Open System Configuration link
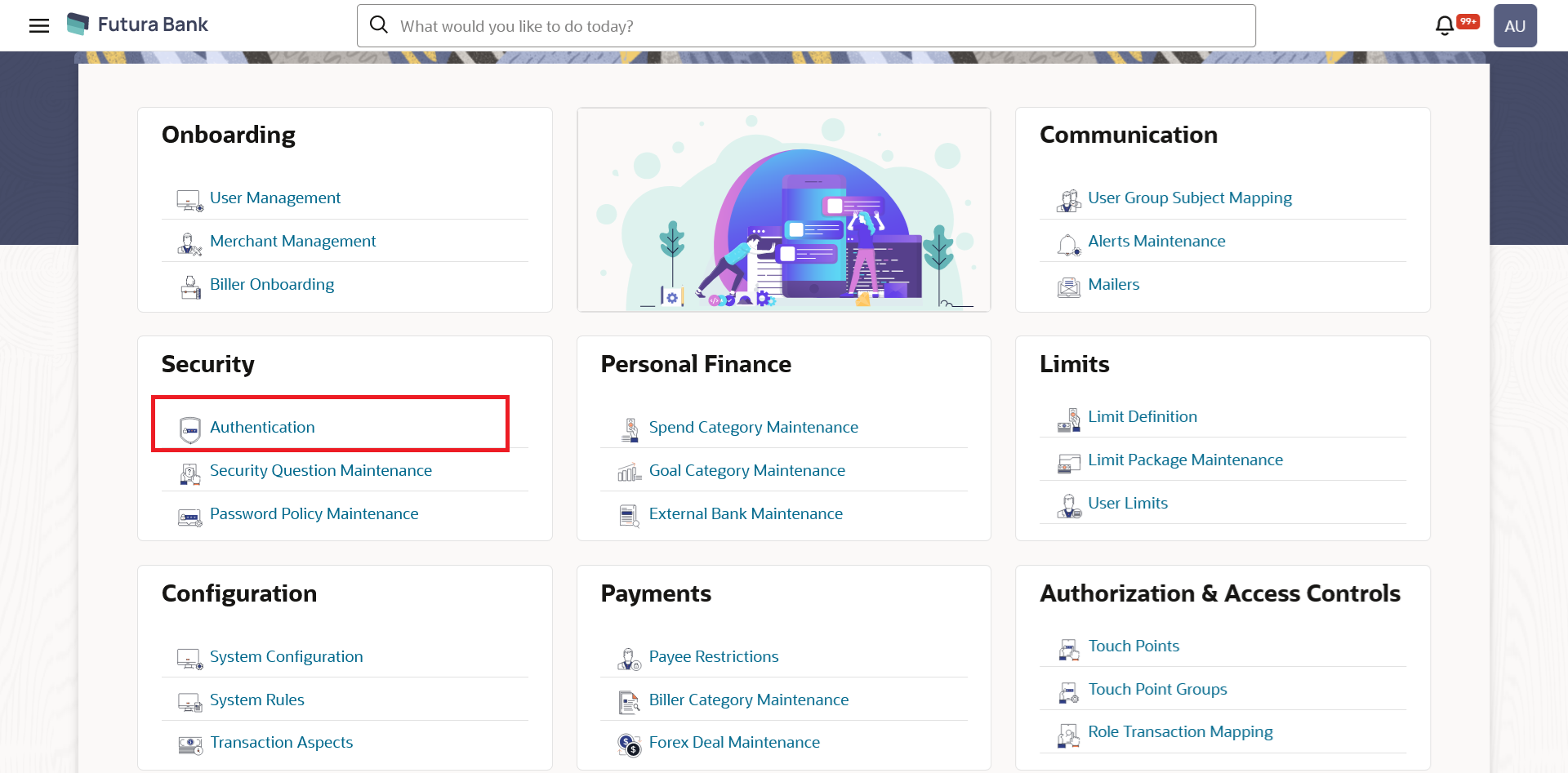Screen dimensions: 1568x773 [287, 656]
